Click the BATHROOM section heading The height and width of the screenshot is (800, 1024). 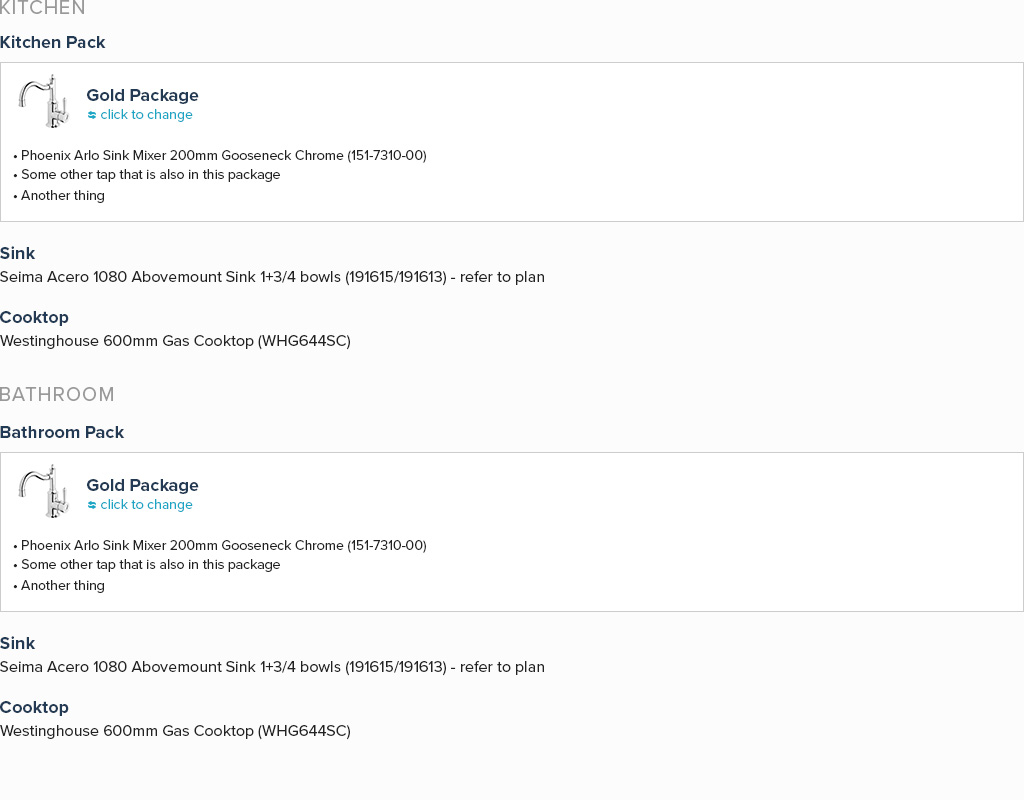click(x=57, y=395)
